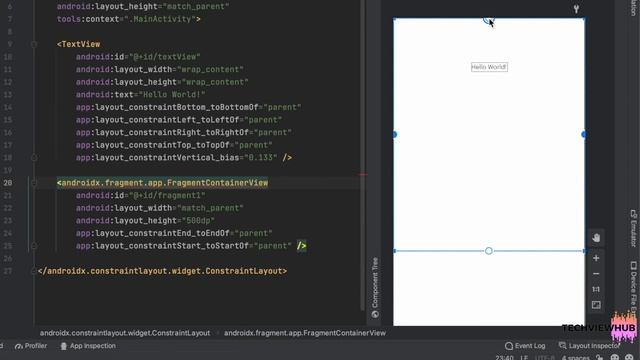Click the layout_width "match_parent" on line 22
Viewport: 640px width, 360px height.
pyautogui.click(x=160, y=208)
